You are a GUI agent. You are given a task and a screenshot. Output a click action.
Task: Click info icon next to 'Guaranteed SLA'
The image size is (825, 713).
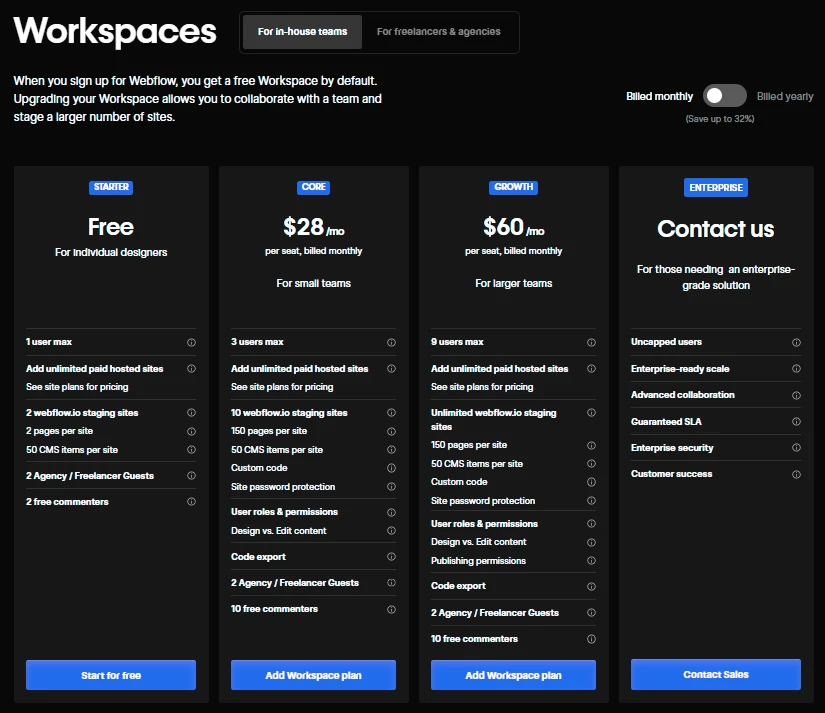click(796, 422)
